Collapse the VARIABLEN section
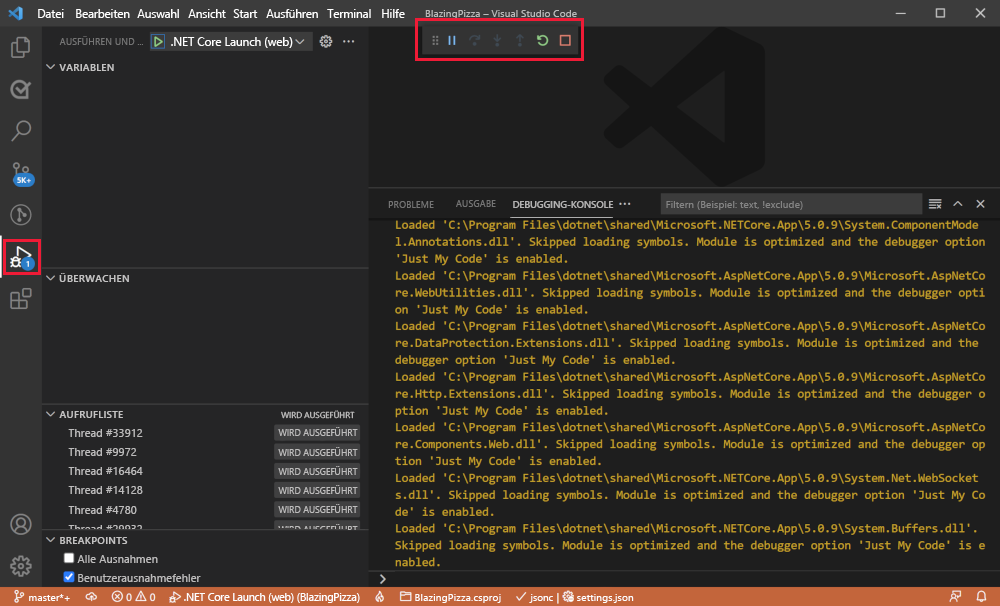 [50, 67]
